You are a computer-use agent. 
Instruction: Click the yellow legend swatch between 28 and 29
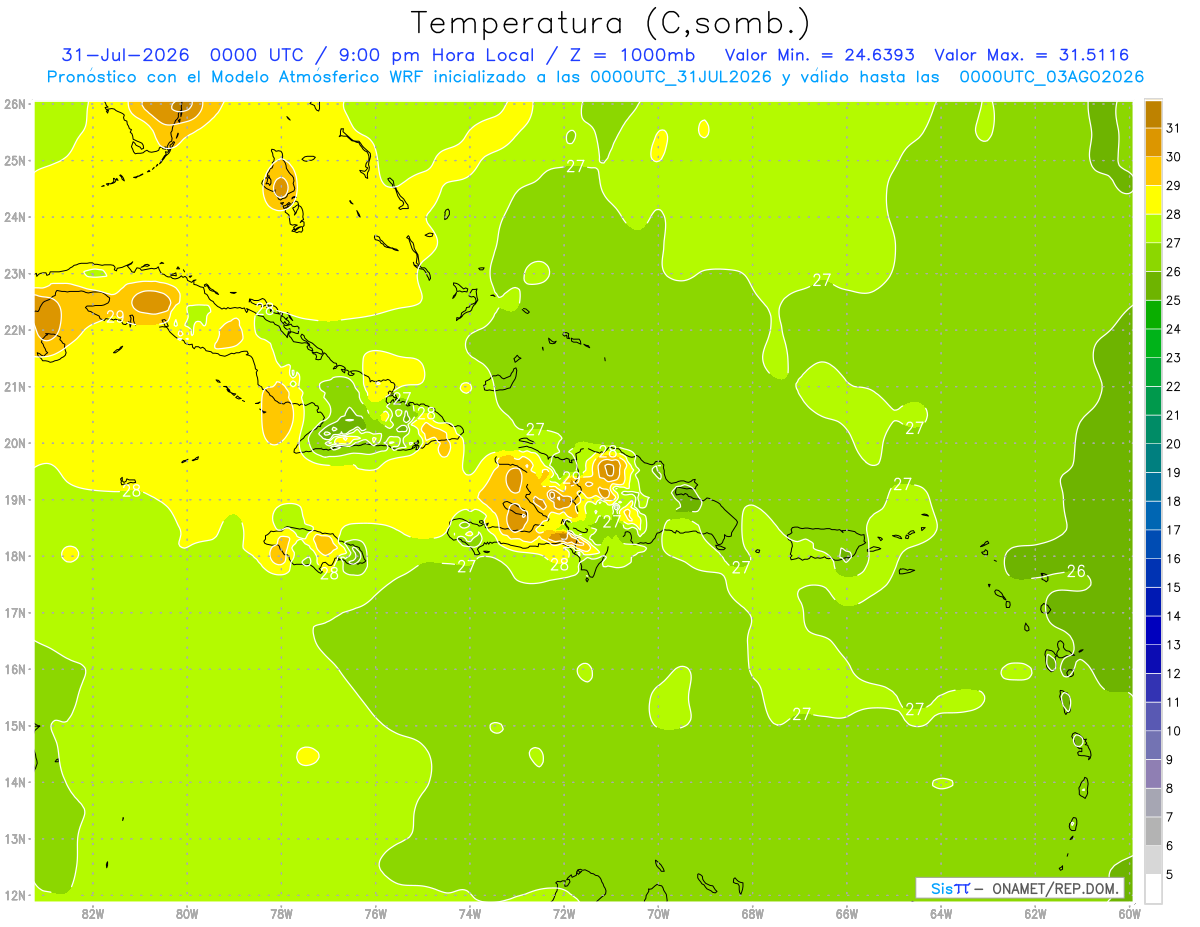(x=1153, y=200)
